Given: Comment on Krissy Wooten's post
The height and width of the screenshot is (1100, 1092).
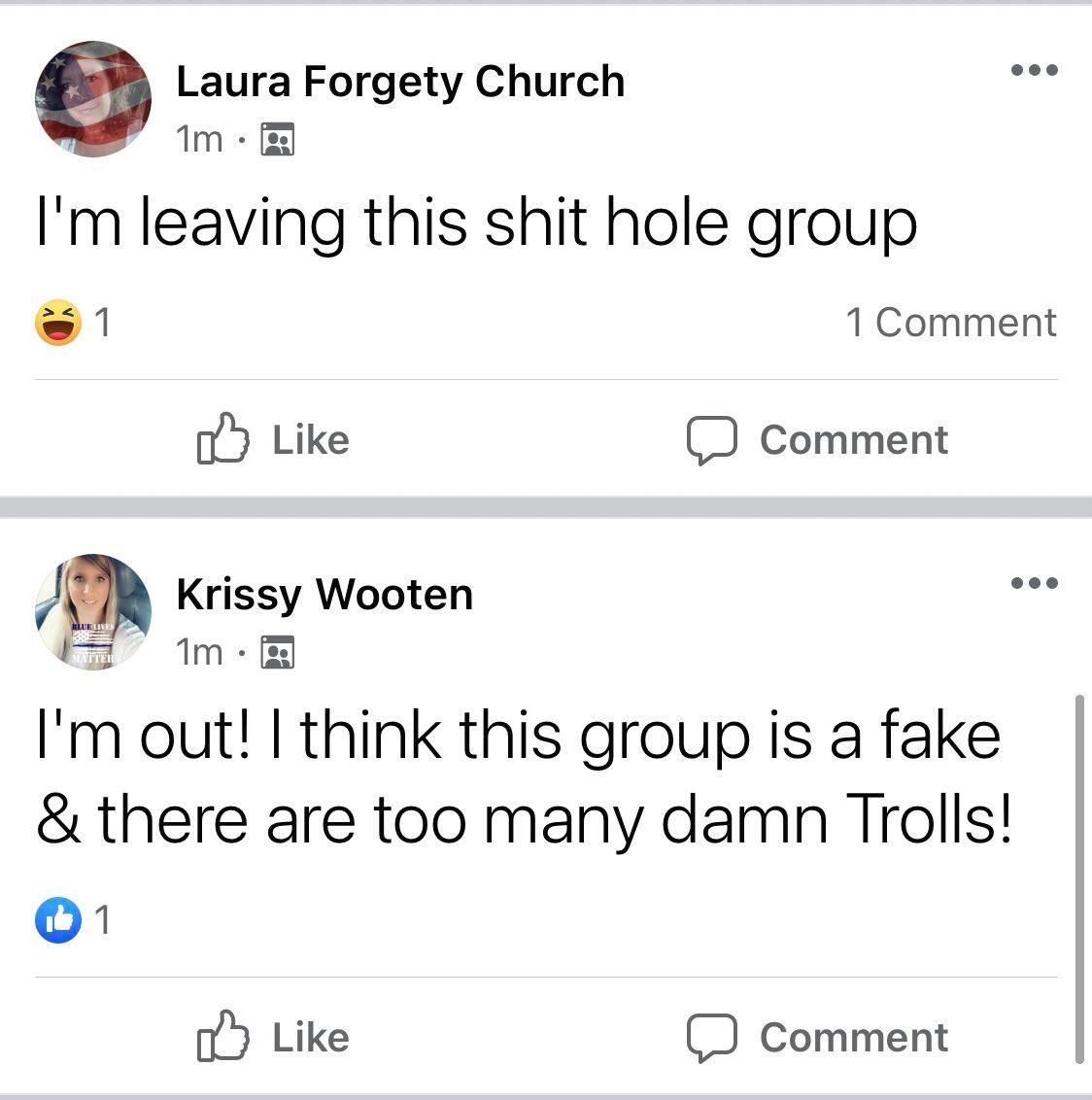Looking at the screenshot, I should point(817,1037).
